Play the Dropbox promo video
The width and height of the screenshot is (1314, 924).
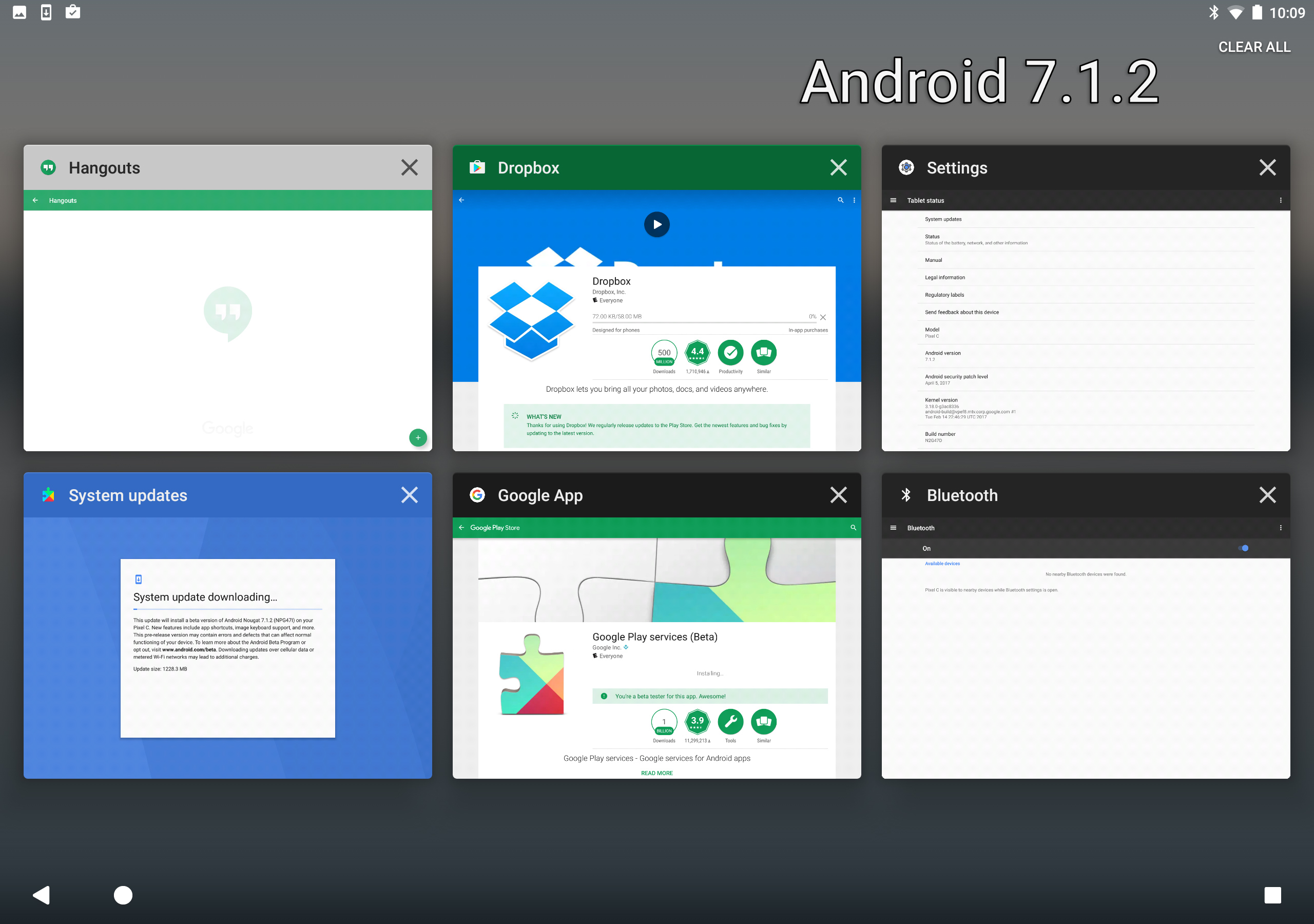point(656,224)
